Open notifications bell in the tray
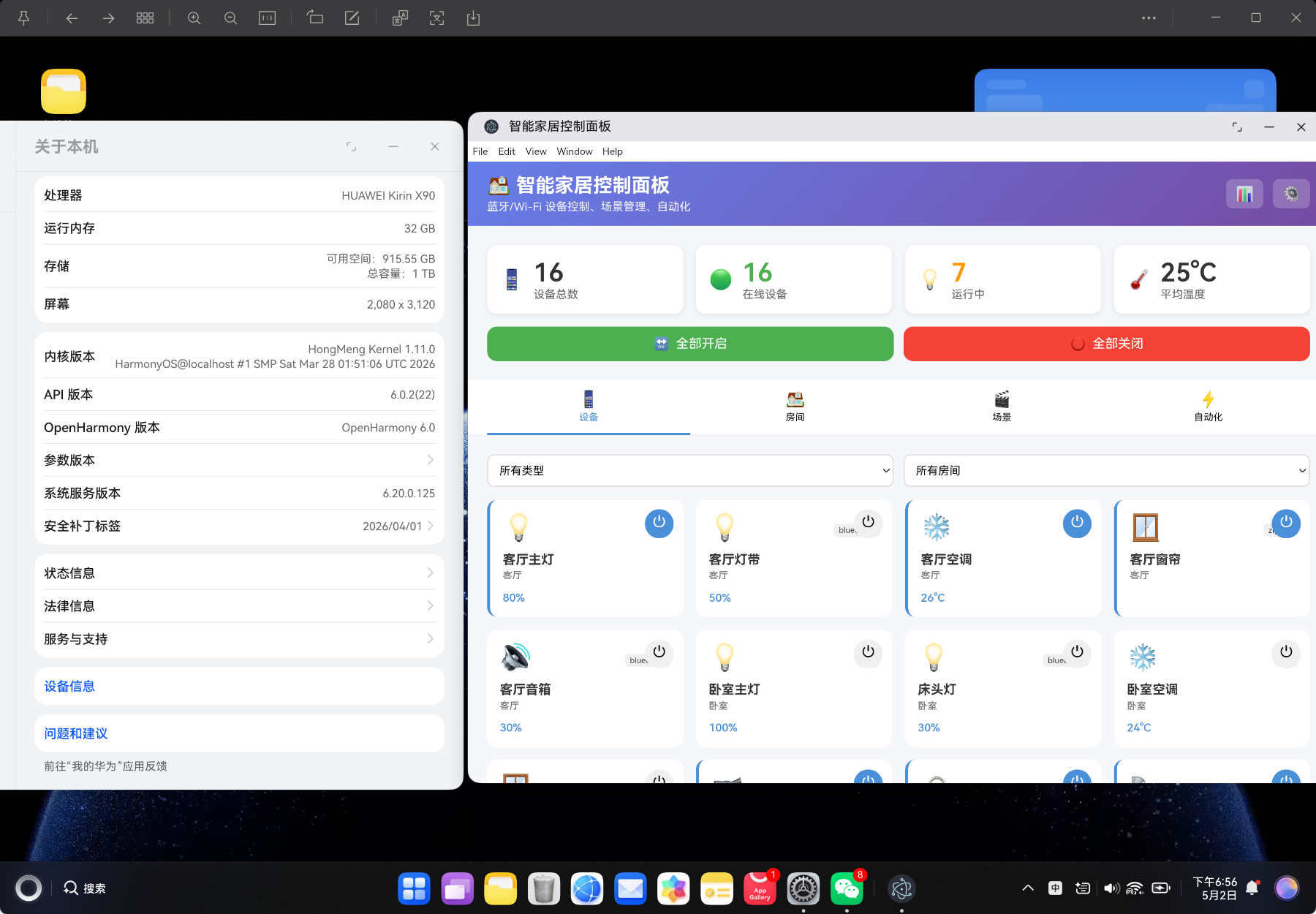1316x914 pixels. click(x=1252, y=888)
